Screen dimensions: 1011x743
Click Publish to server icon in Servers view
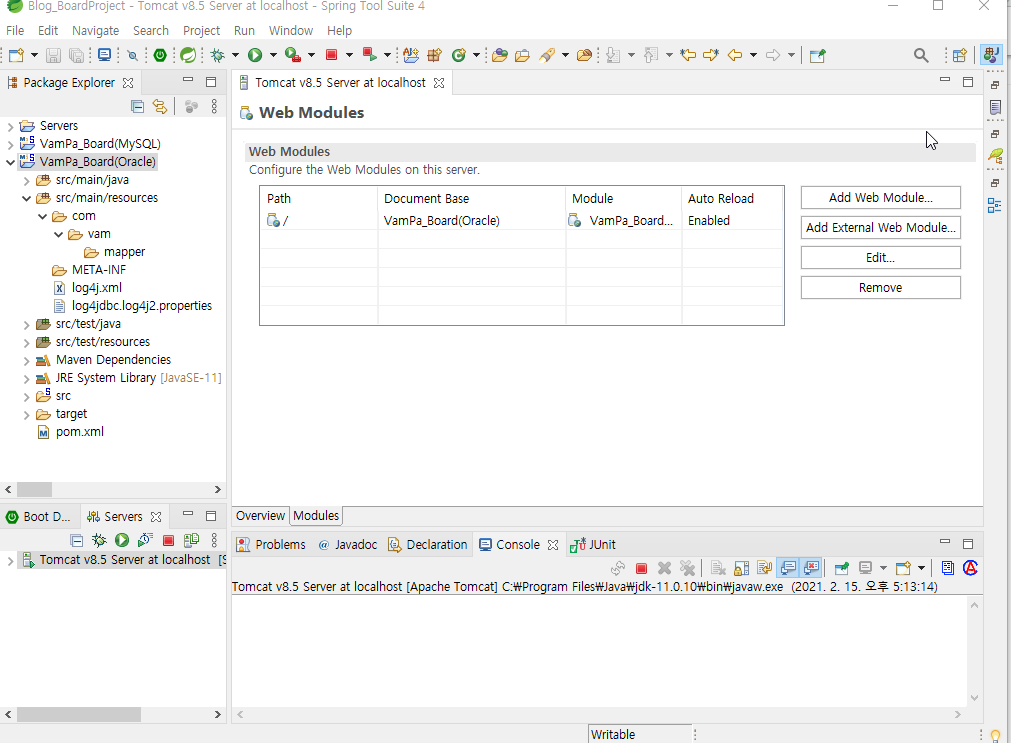[x=191, y=540]
